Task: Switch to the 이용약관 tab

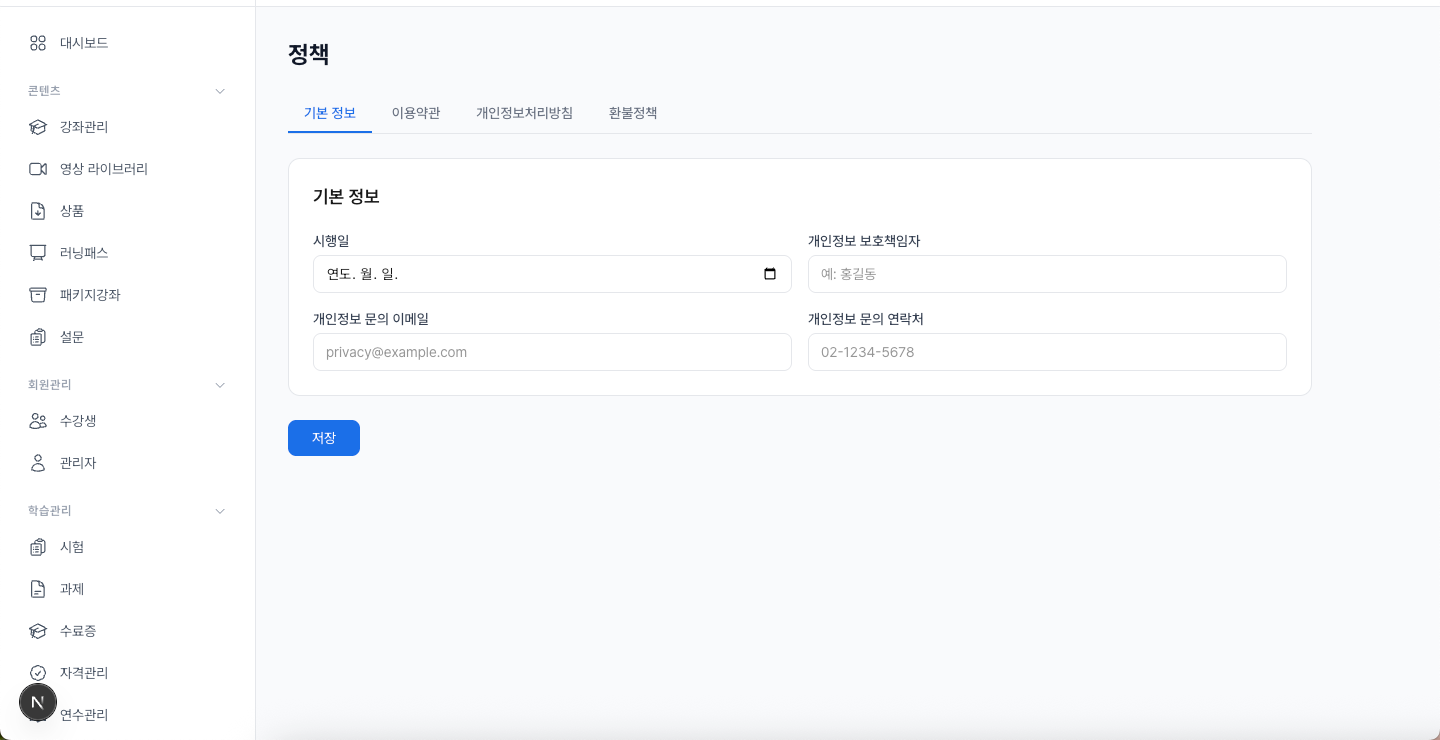Action: 416,113
